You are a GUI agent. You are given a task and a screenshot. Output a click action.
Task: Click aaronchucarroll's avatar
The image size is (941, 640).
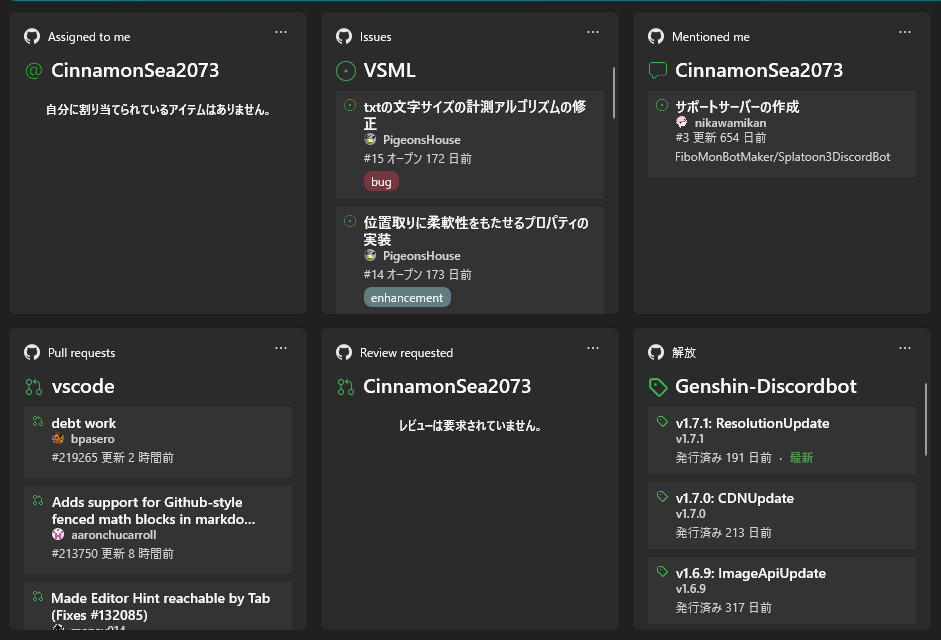pos(58,534)
